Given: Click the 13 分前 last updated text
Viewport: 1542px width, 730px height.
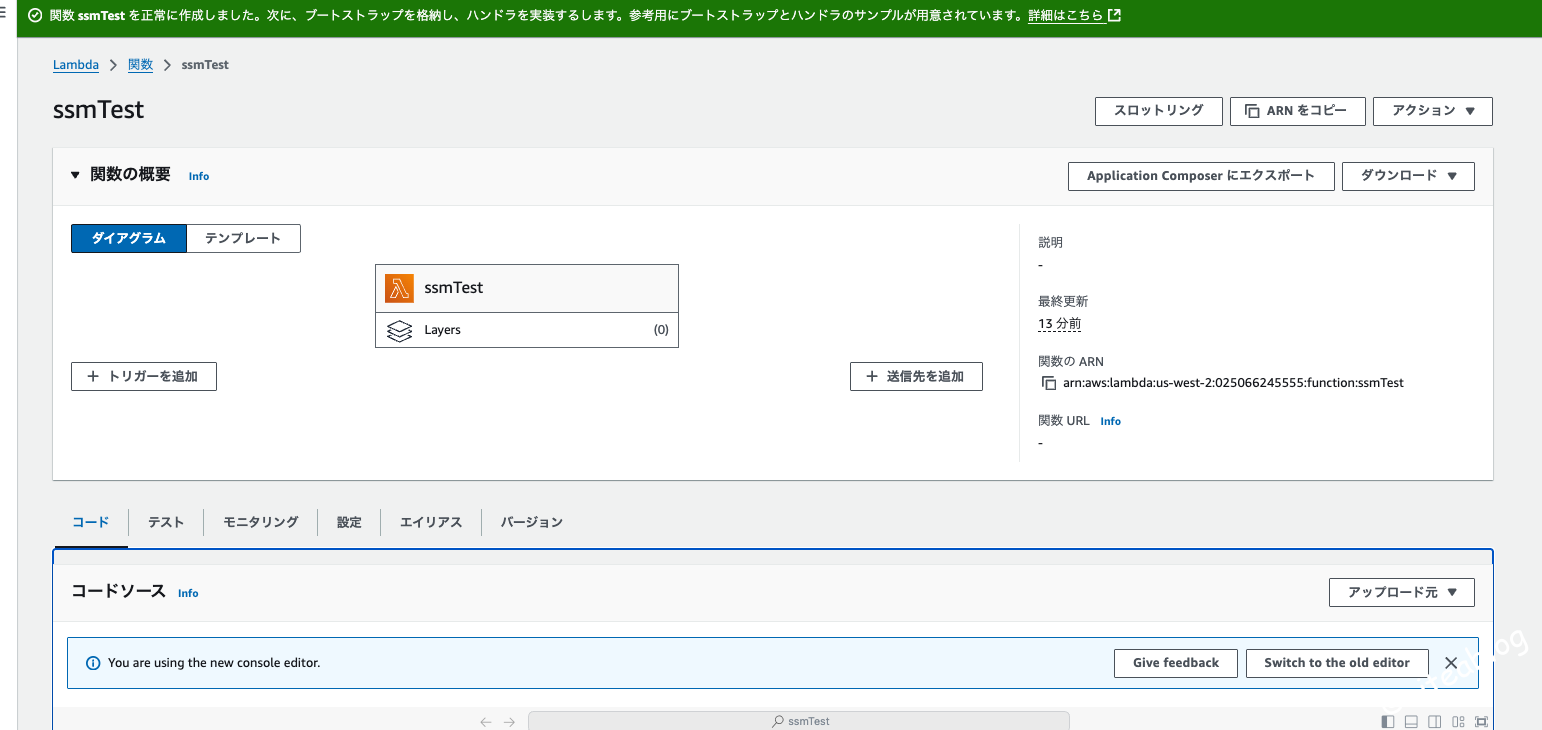Looking at the screenshot, I should 1059,324.
